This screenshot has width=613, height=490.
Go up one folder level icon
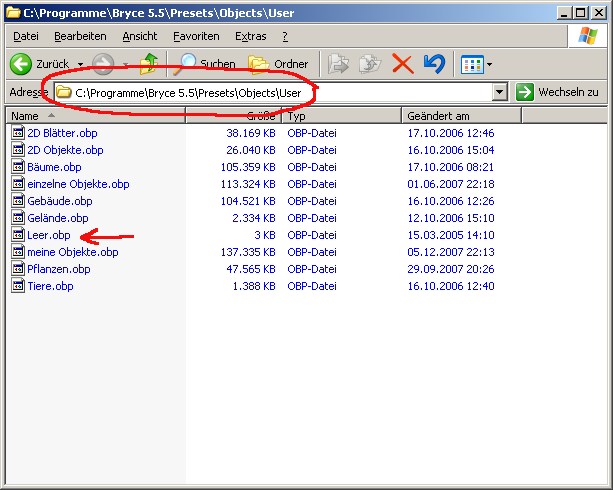[149, 64]
